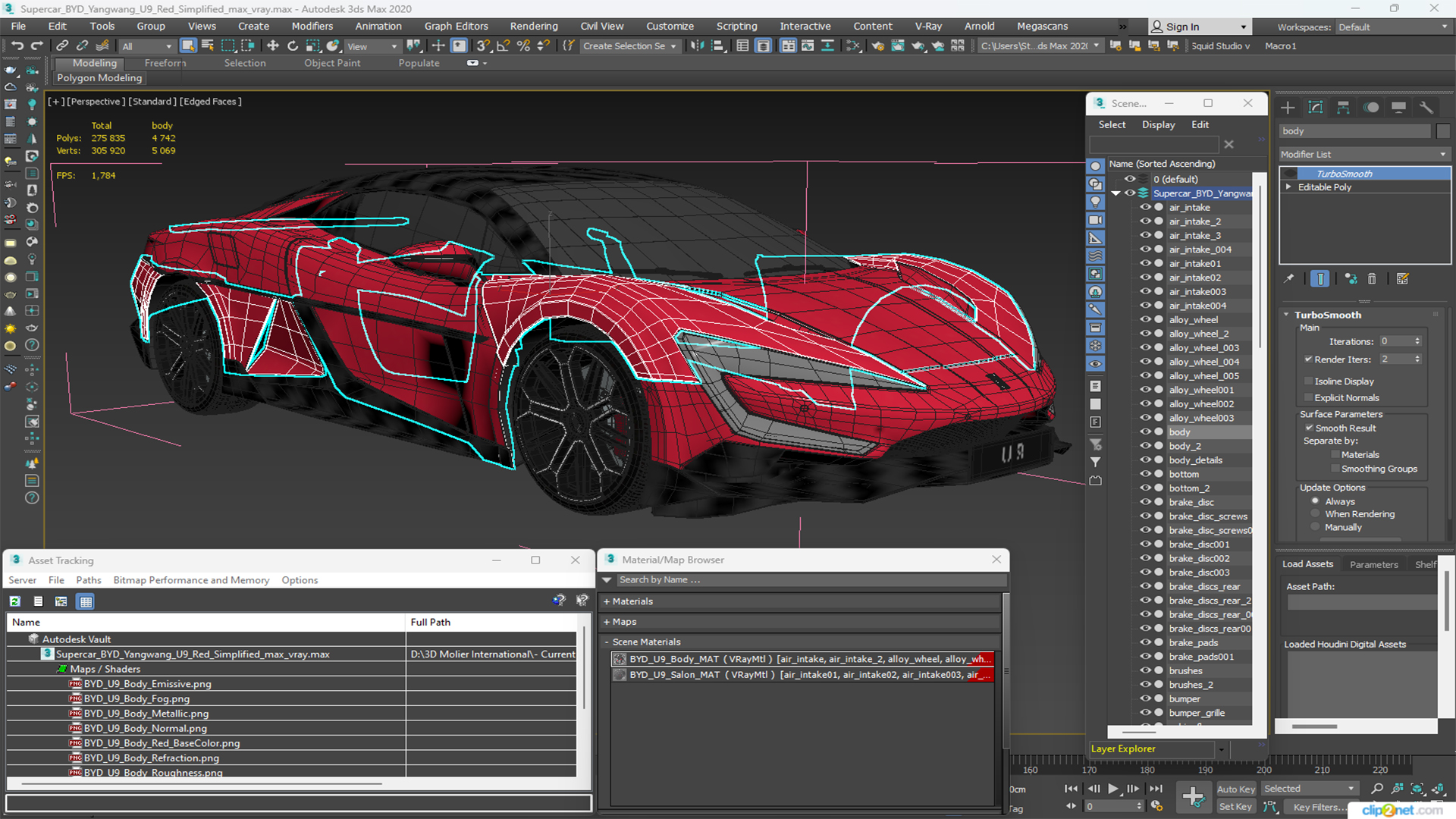Hide the body_details object visibility
This screenshot has width=1456, height=819.
pos(1145,460)
